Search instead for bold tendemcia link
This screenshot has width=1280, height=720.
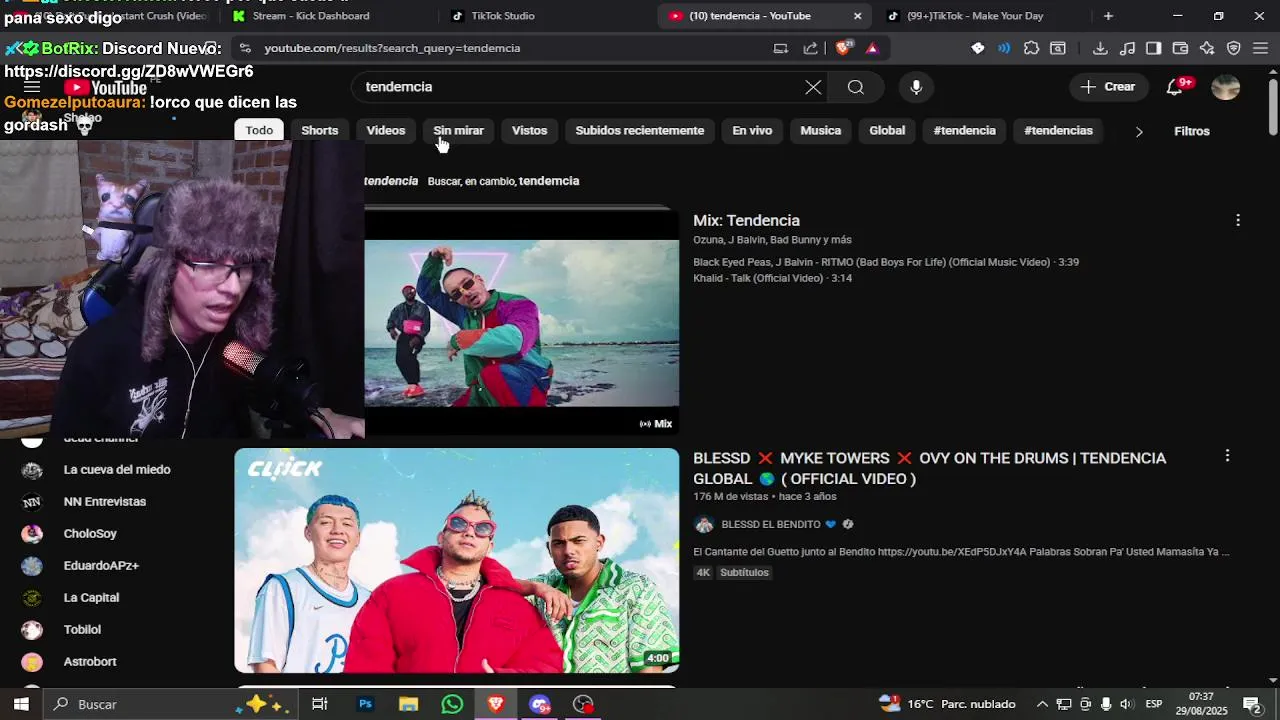click(x=549, y=181)
